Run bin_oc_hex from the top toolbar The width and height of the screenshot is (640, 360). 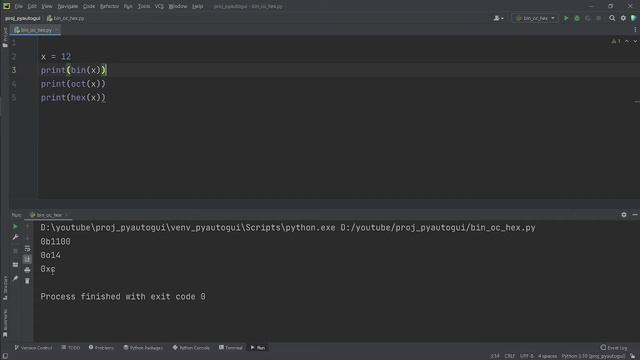566,18
